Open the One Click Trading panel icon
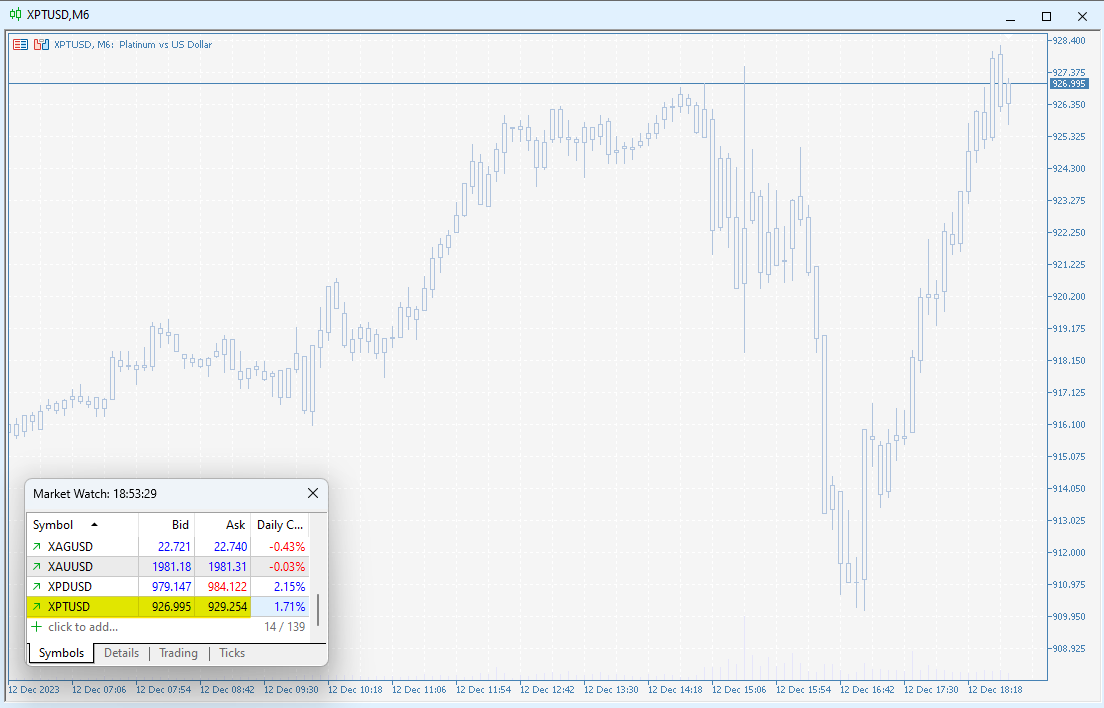The width and height of the screenshot is (1104, 708). (20, 44)
